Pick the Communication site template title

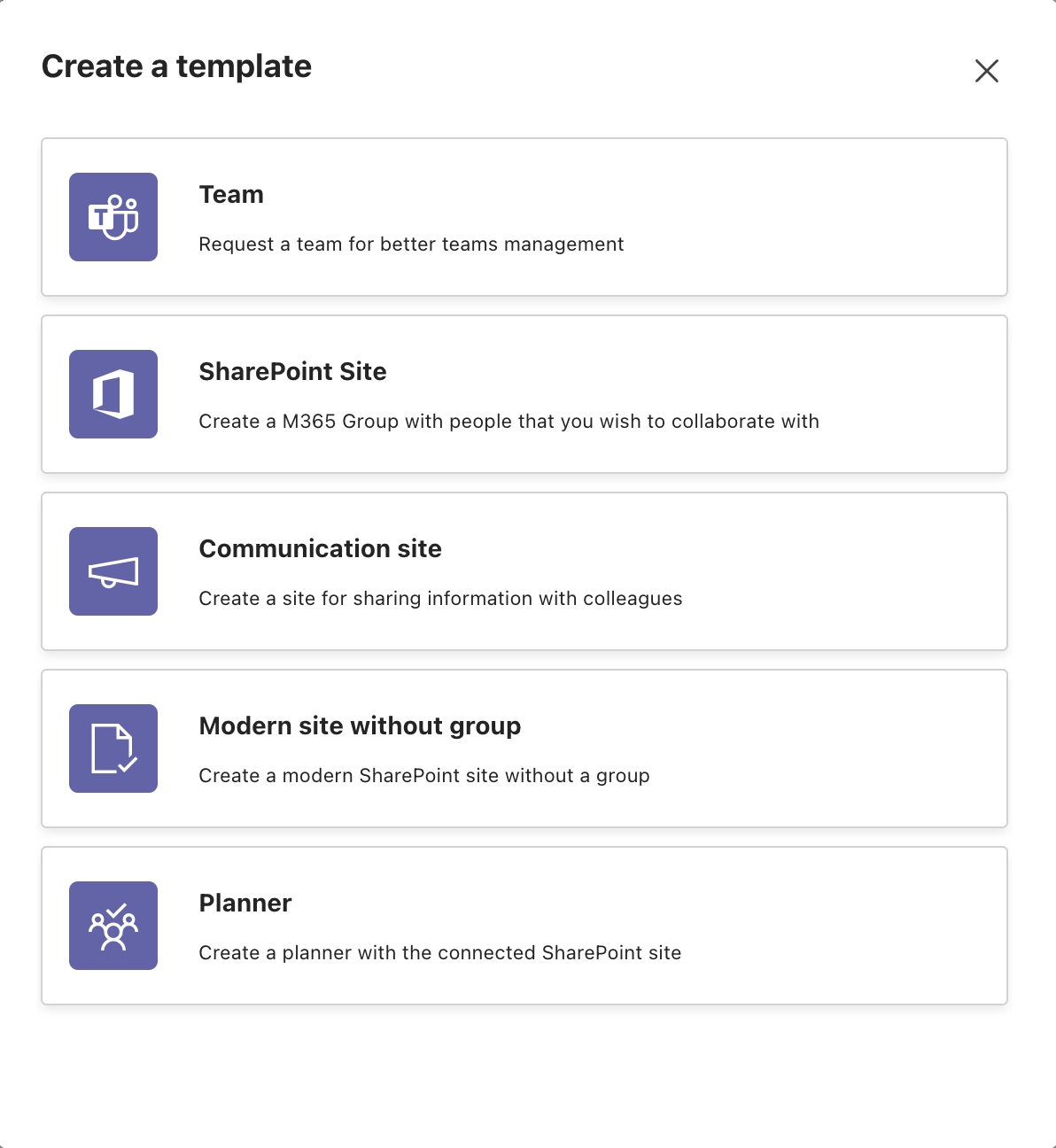320,549
